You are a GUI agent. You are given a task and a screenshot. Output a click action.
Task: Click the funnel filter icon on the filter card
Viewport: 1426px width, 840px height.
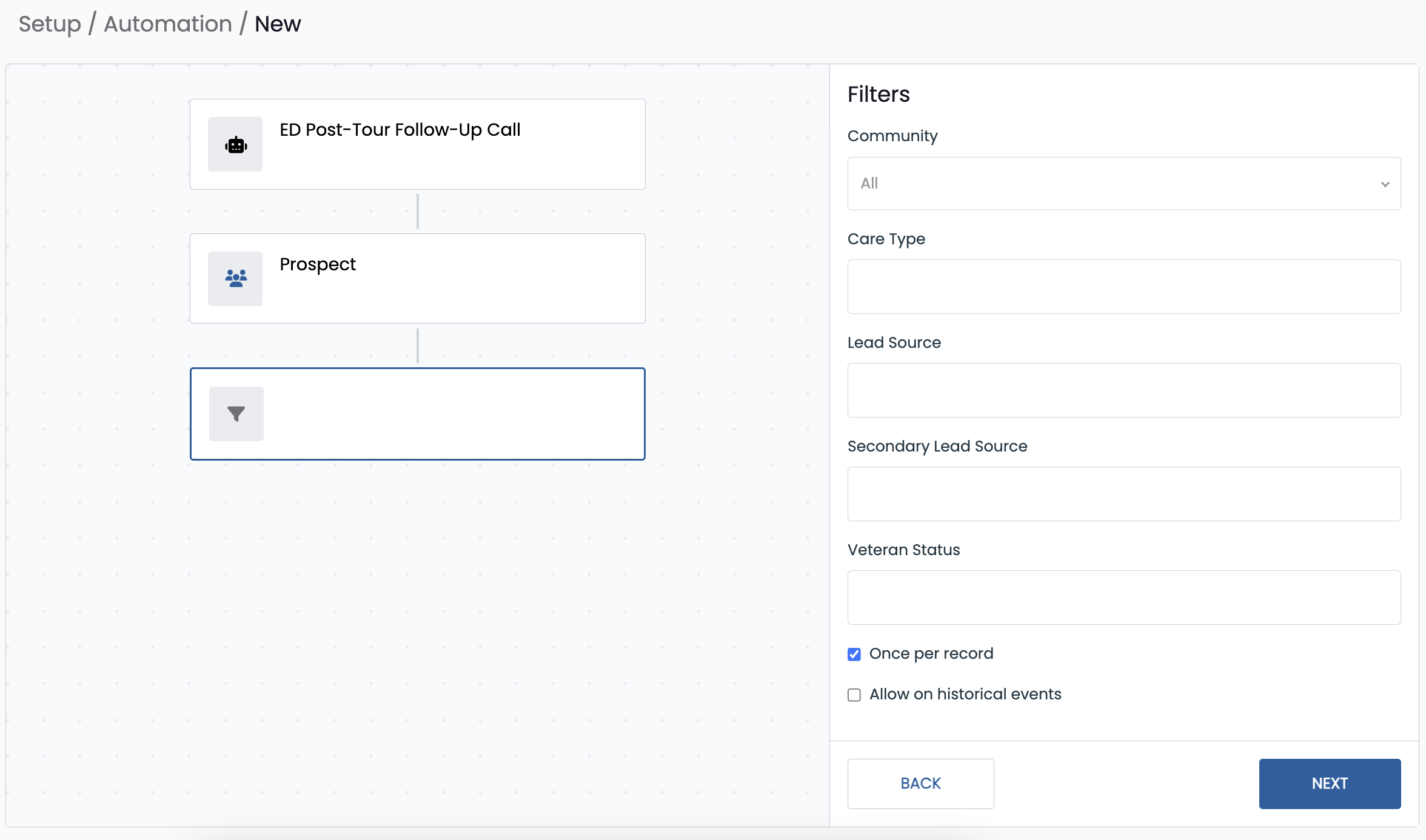point(236,414)
